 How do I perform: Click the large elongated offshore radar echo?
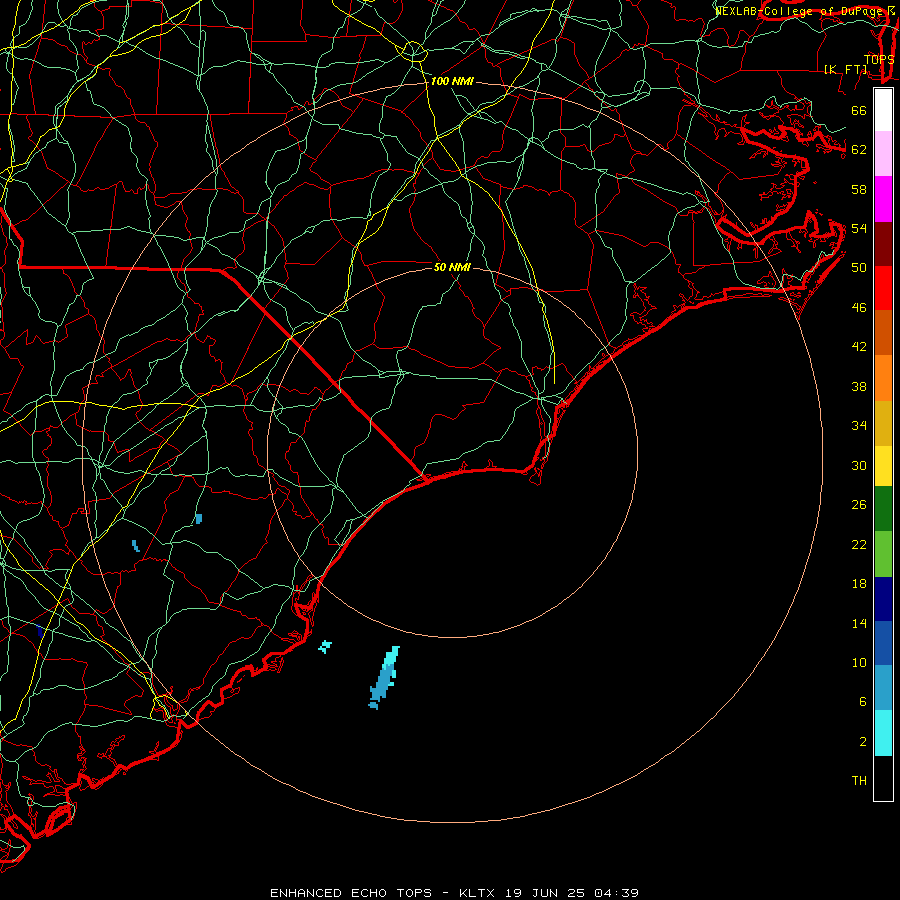coord(384,677)
